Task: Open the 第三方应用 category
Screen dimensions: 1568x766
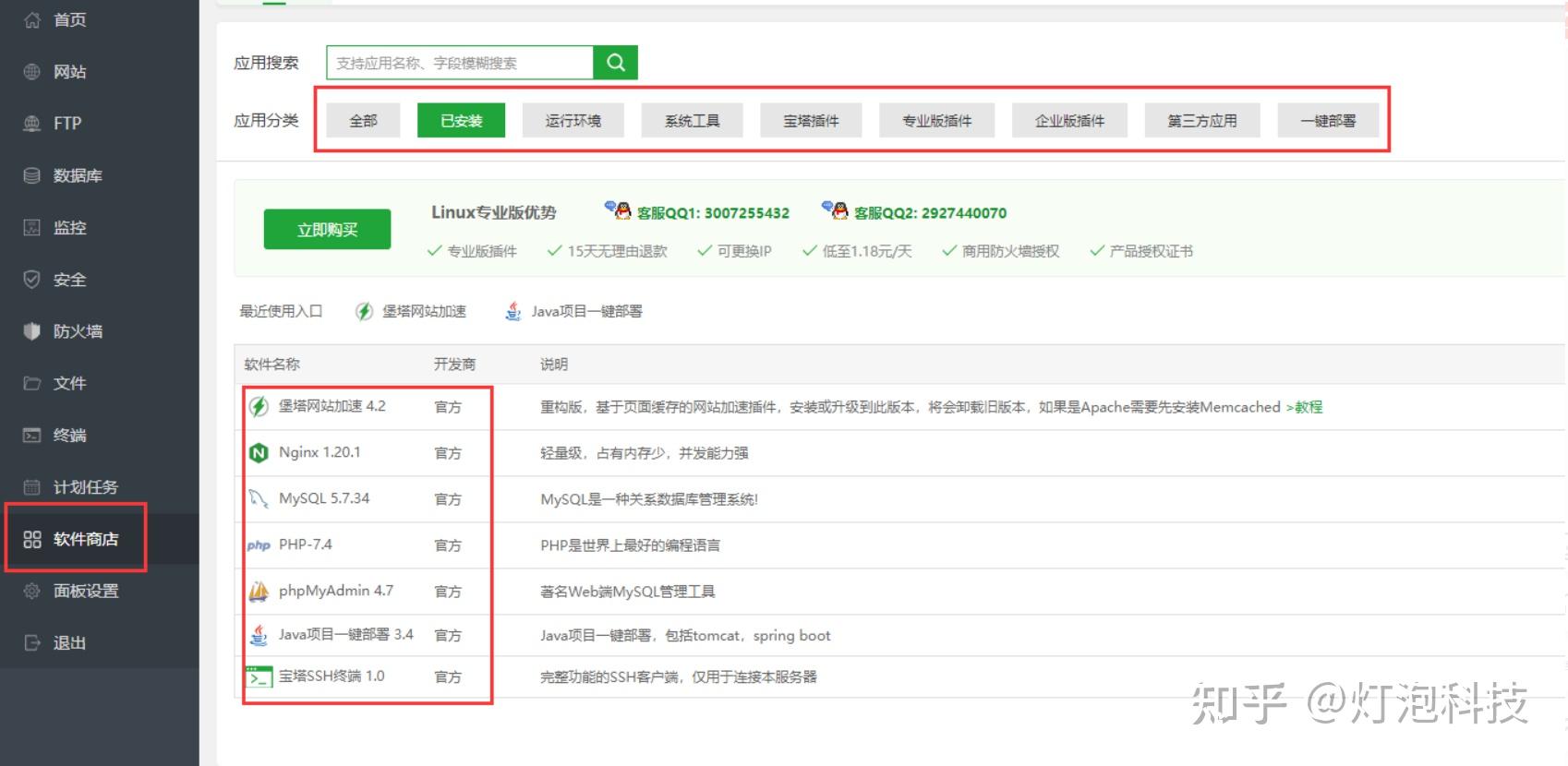Action: tap(1202, 120)
